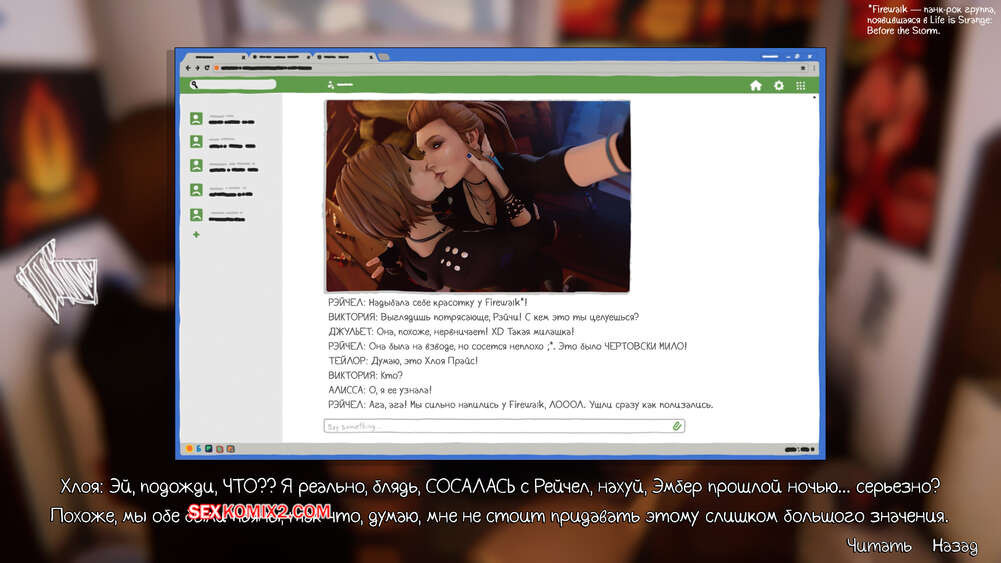
Task: Click the orange taskbar icon at bottom-left
Action: (188, 449)
